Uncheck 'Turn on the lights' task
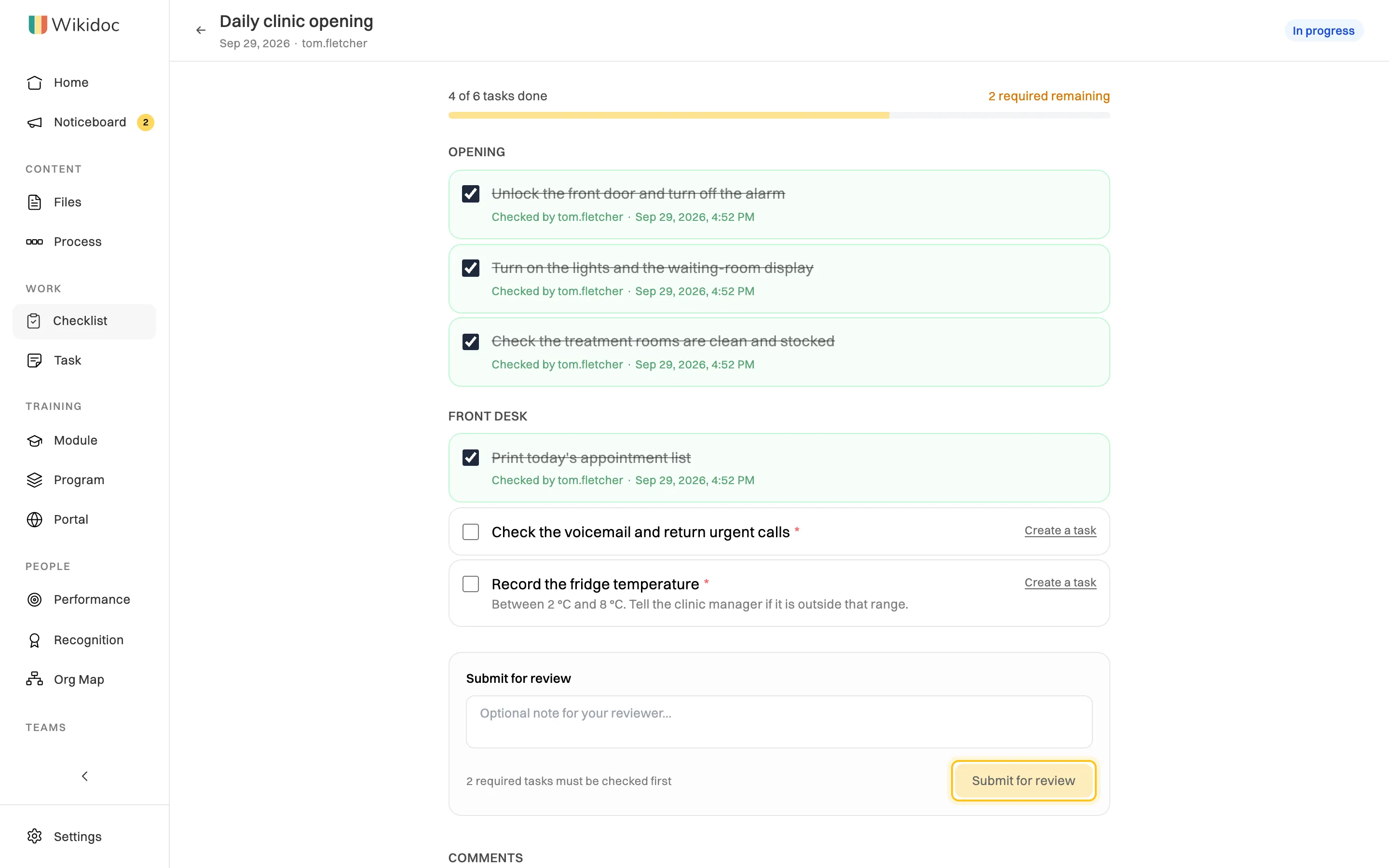The width and height of the screenshot is (1389, 868). (x=471, y=268)
